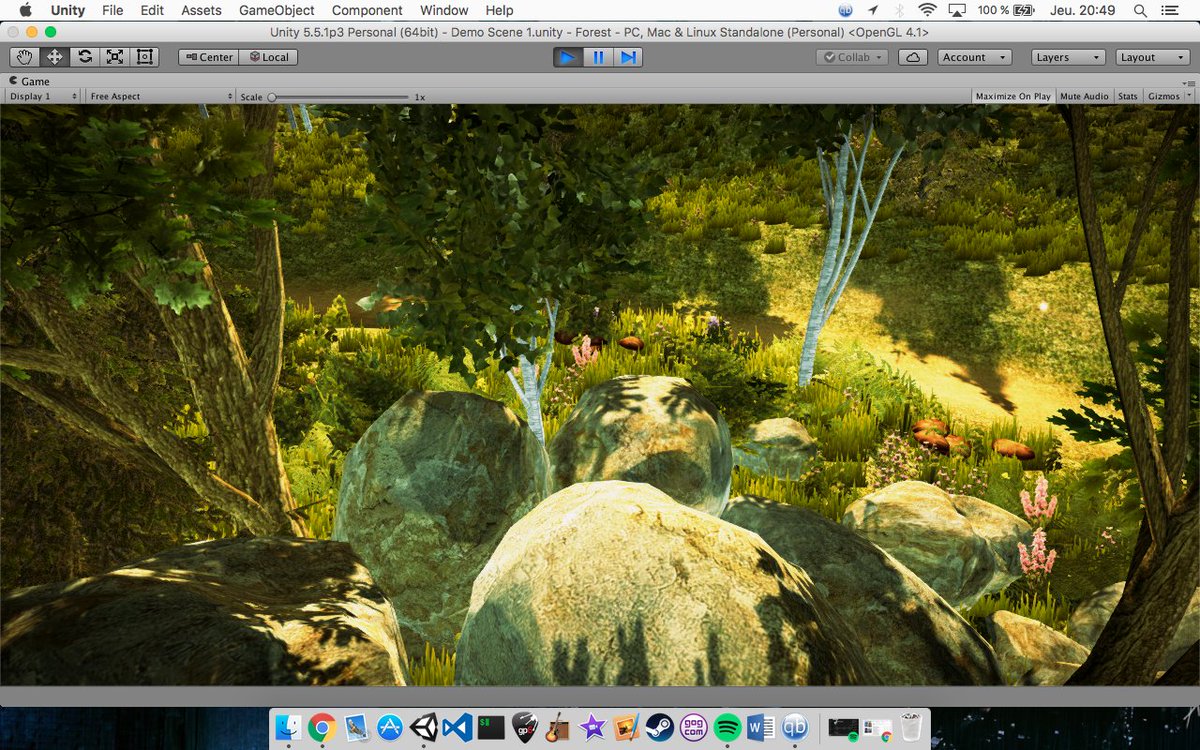Click the location services arrow icon
This screenshot has width=1200, height=750.
pos(872,10)
